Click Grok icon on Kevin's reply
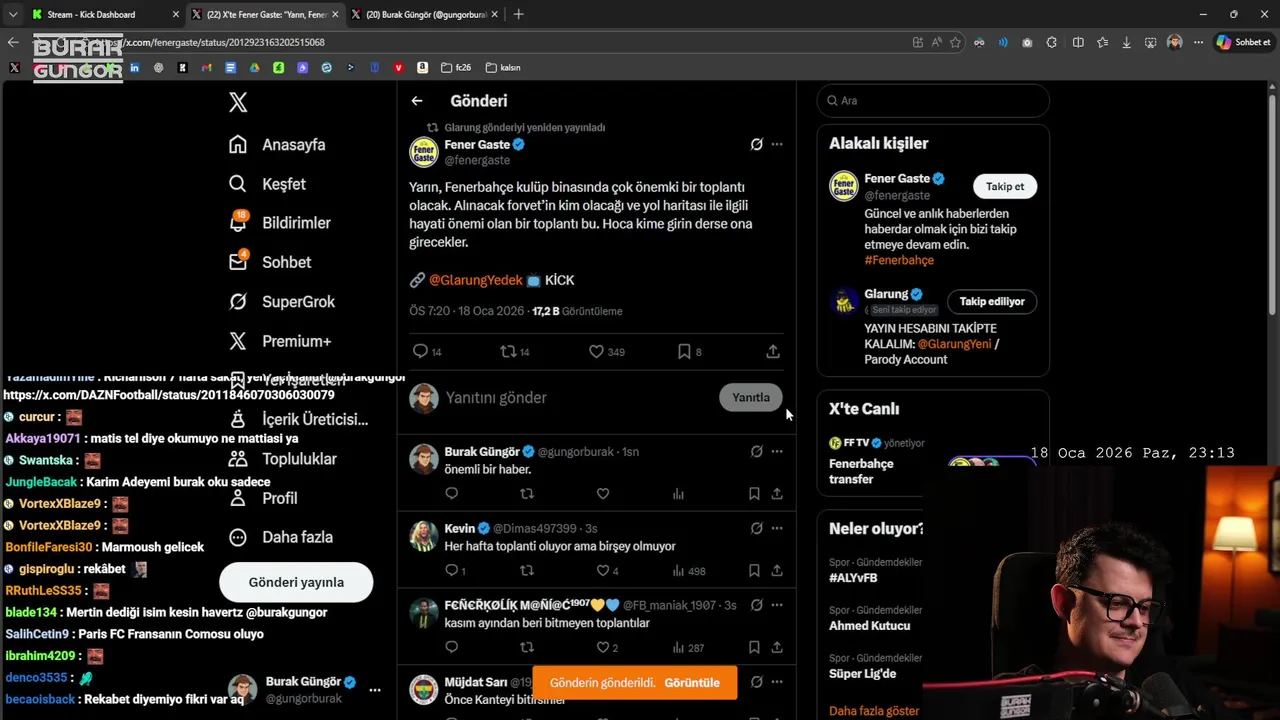 [757, 528]
